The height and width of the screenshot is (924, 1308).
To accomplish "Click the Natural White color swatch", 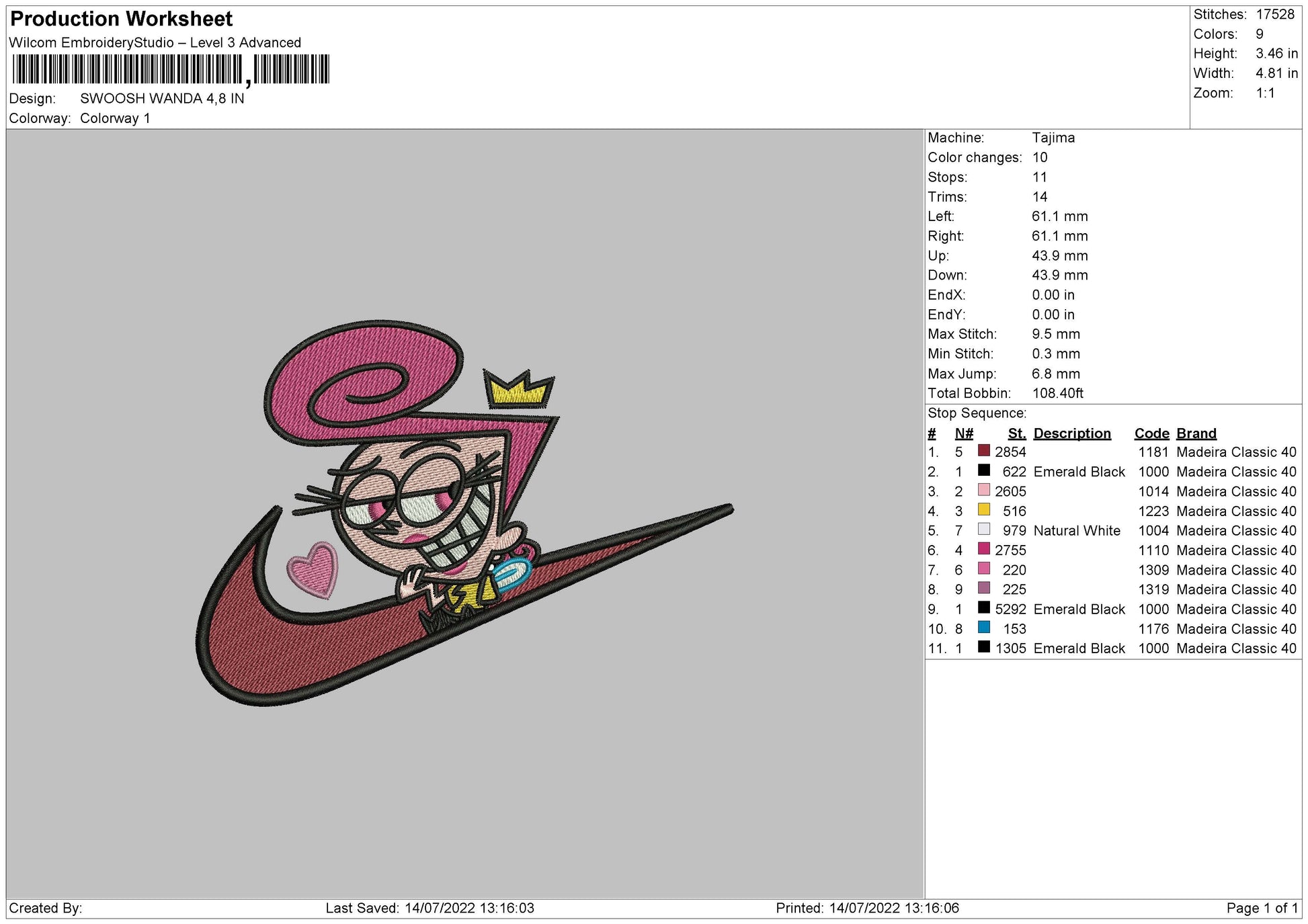I will 983,530.
